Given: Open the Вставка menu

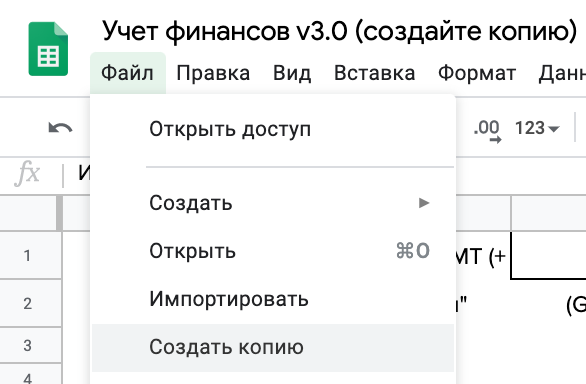Looking at the screenshot, I should (x=374, y=73).
